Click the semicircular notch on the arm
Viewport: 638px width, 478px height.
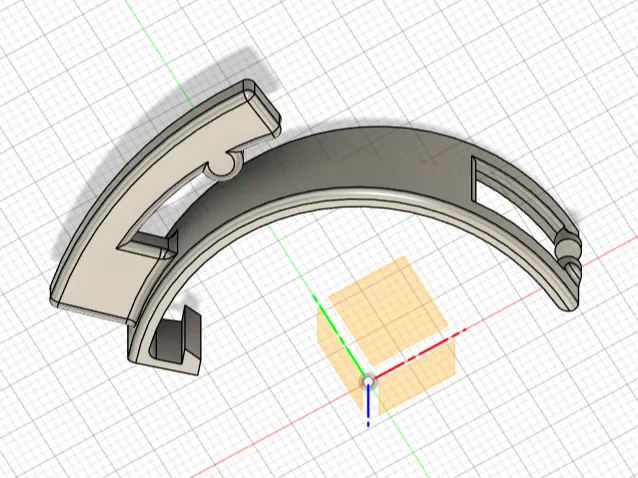223,167
